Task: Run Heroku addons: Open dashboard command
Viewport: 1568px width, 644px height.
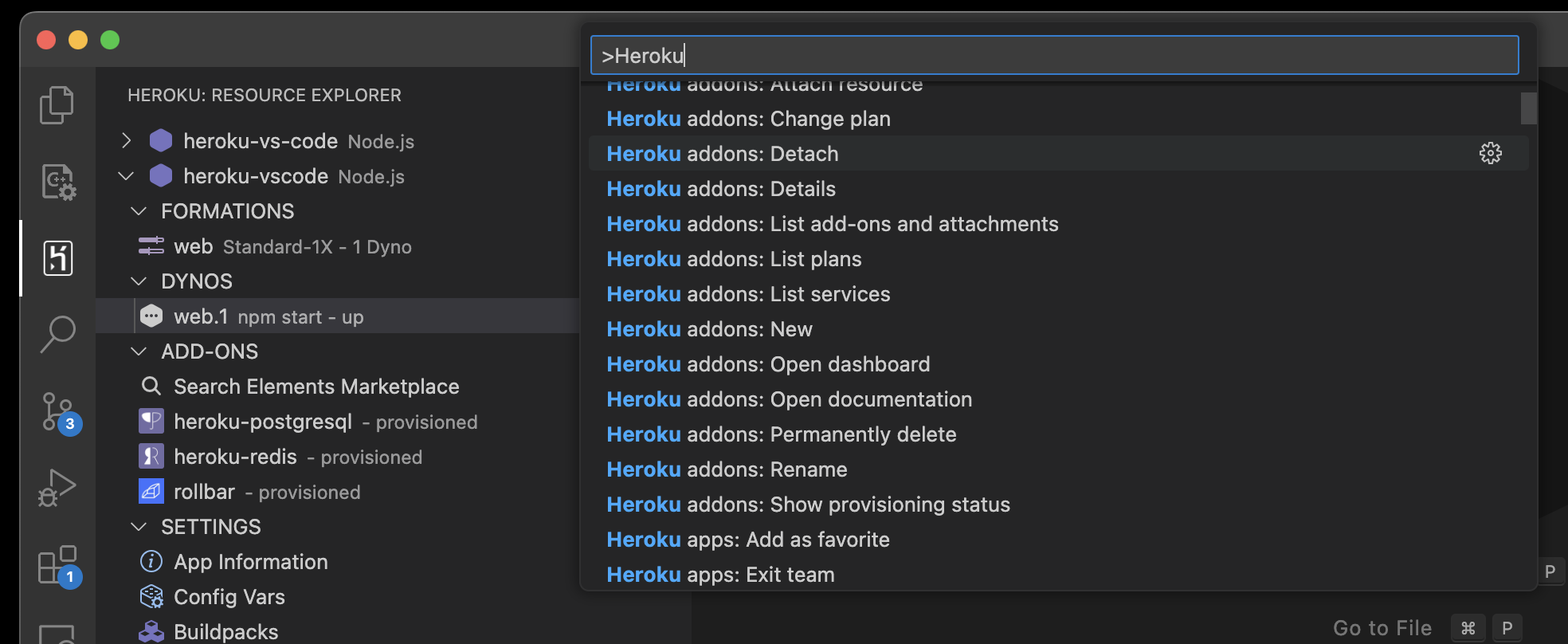Action: pos(1058,364)
